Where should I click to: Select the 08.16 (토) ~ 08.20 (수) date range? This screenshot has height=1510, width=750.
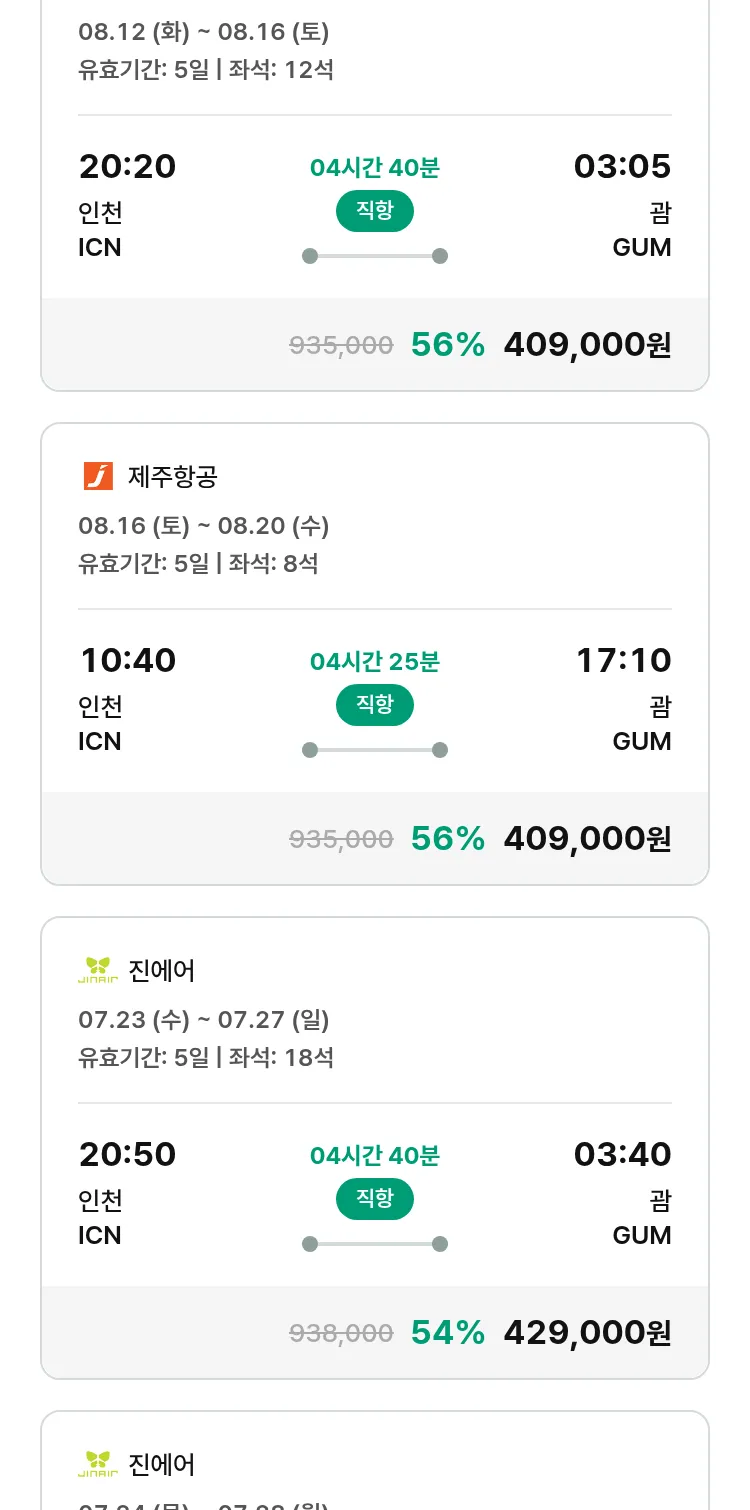(204, 525)
